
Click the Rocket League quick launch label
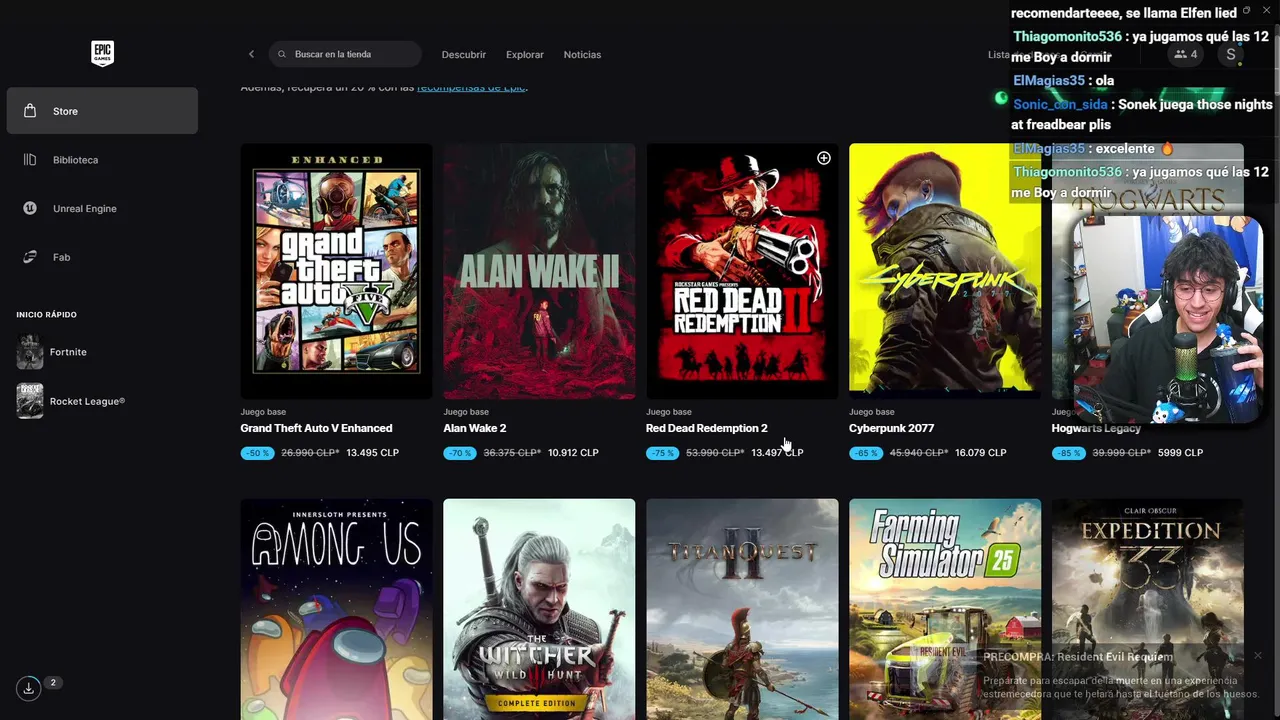pyautogui.click(x=87, y=401)
